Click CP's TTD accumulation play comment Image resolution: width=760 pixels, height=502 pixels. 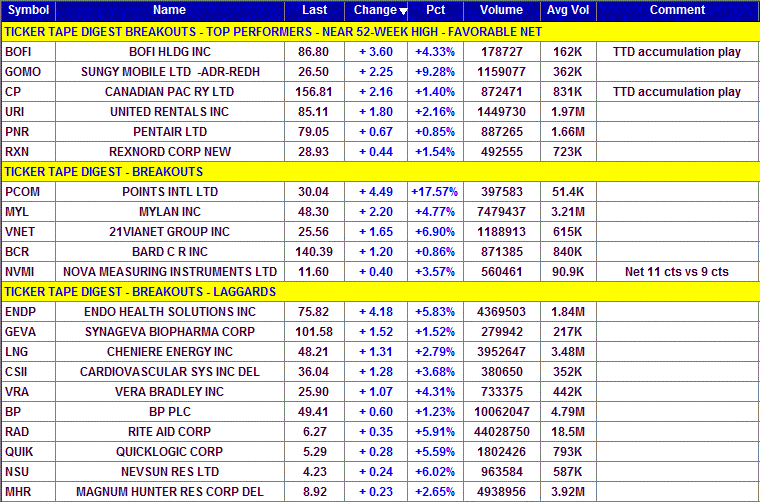tap(677, 92)
